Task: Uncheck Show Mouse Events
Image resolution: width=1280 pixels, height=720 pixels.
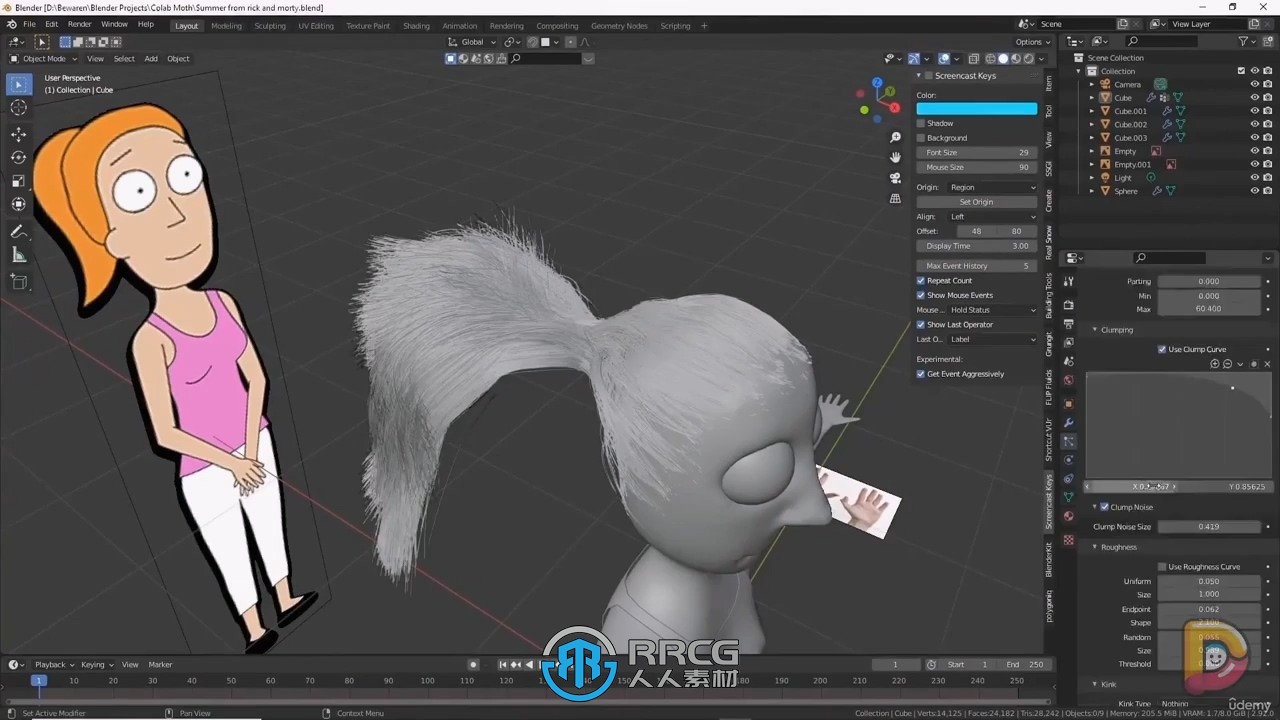Action: (x=921, y=295)
